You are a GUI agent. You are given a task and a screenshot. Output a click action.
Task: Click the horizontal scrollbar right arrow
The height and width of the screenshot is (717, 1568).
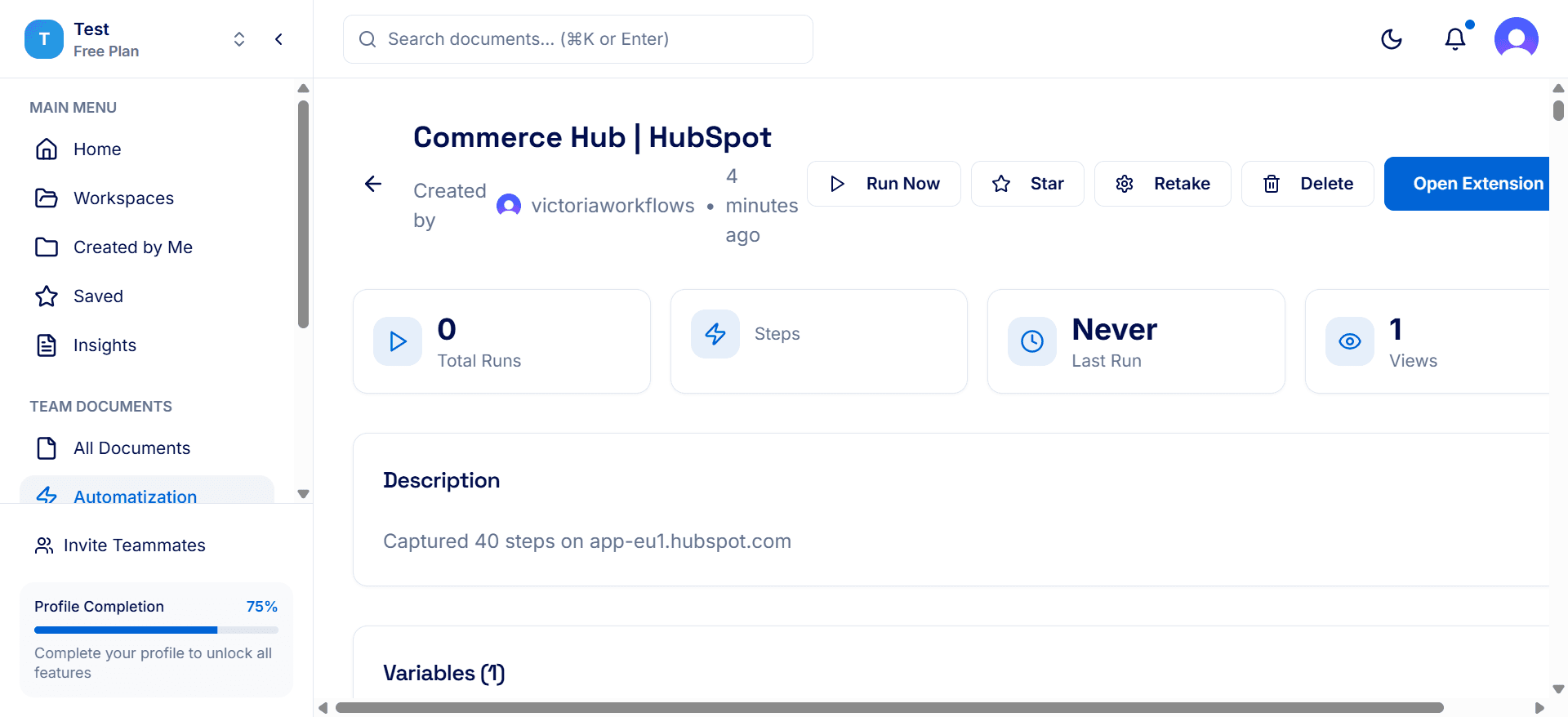(1539, 707)
